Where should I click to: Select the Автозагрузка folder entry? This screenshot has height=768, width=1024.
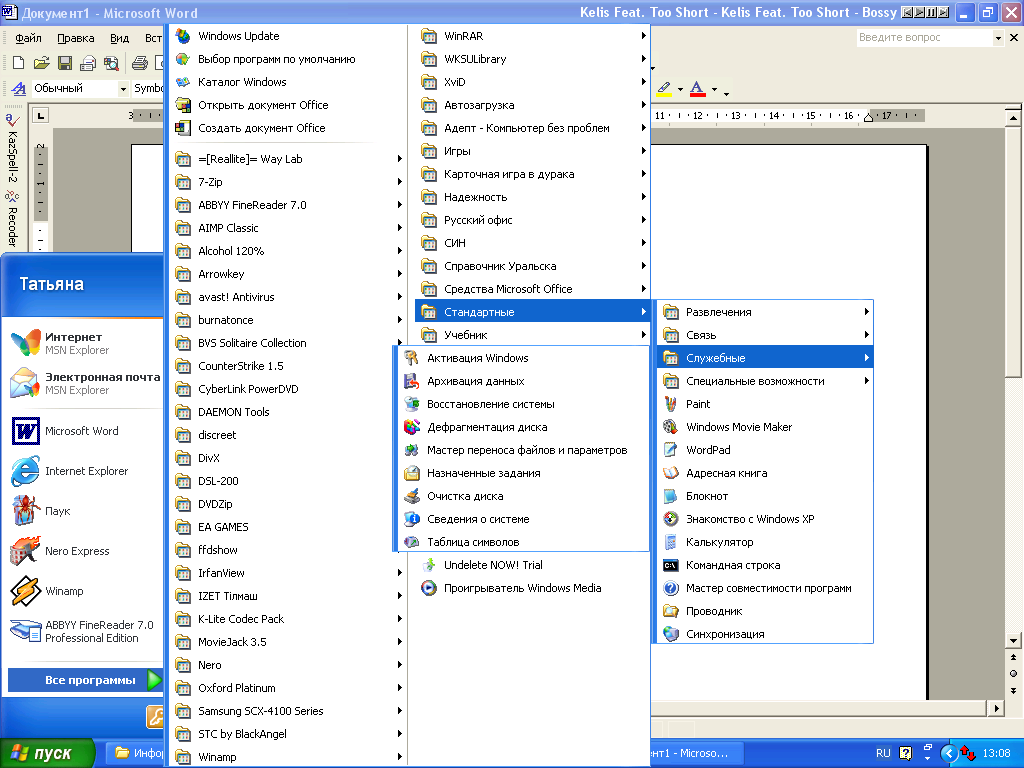pyautogui.click(x=532, y=105)
